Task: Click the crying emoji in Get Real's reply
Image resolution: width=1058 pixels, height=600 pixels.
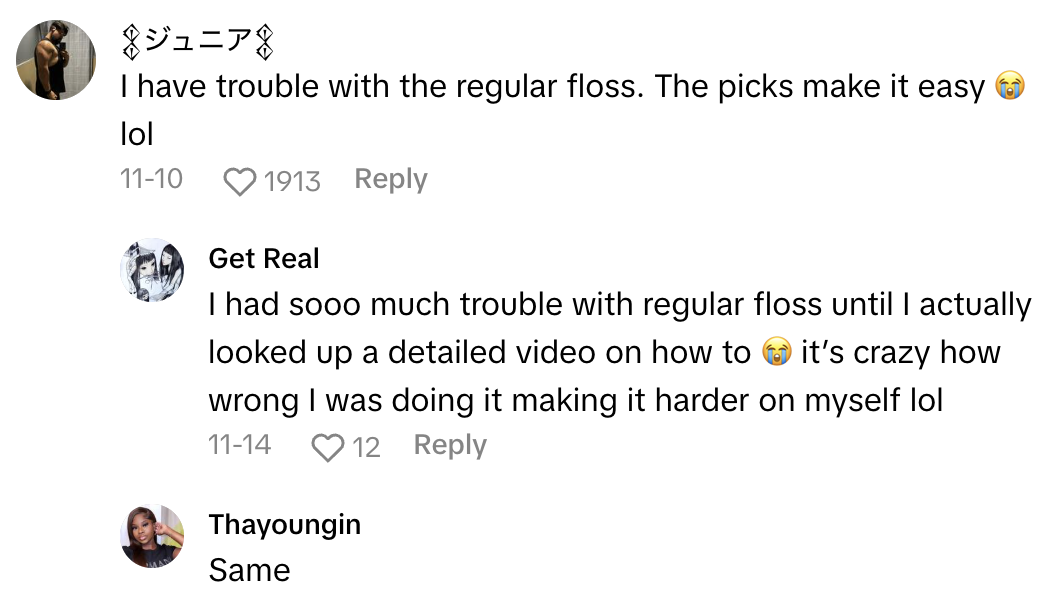Action: 776,353
